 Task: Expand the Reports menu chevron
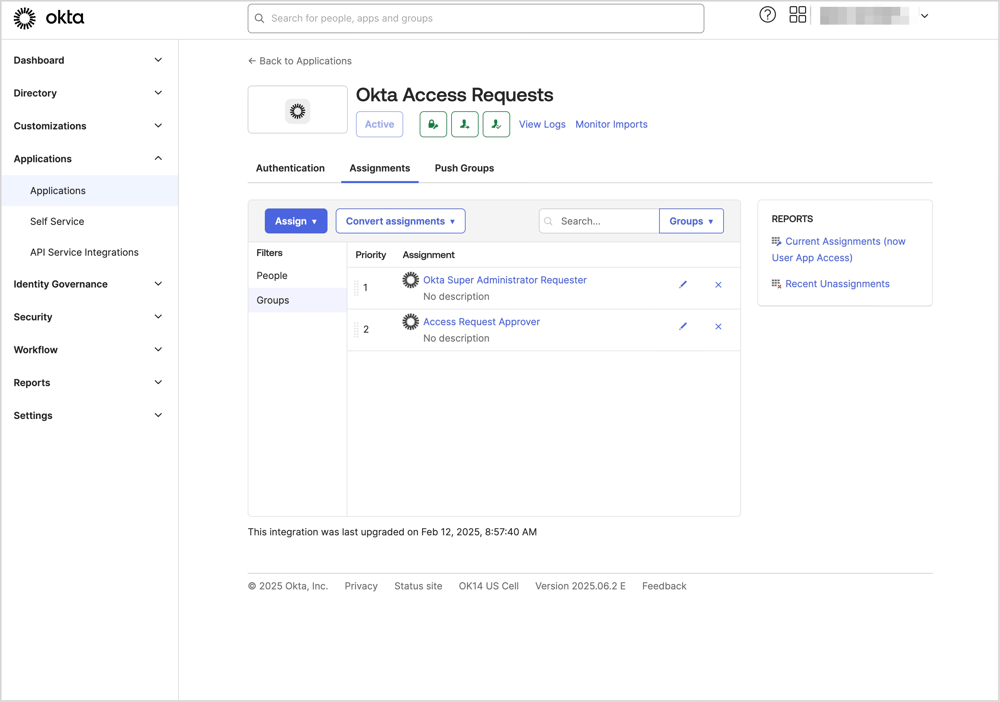[x=158, y=383]
